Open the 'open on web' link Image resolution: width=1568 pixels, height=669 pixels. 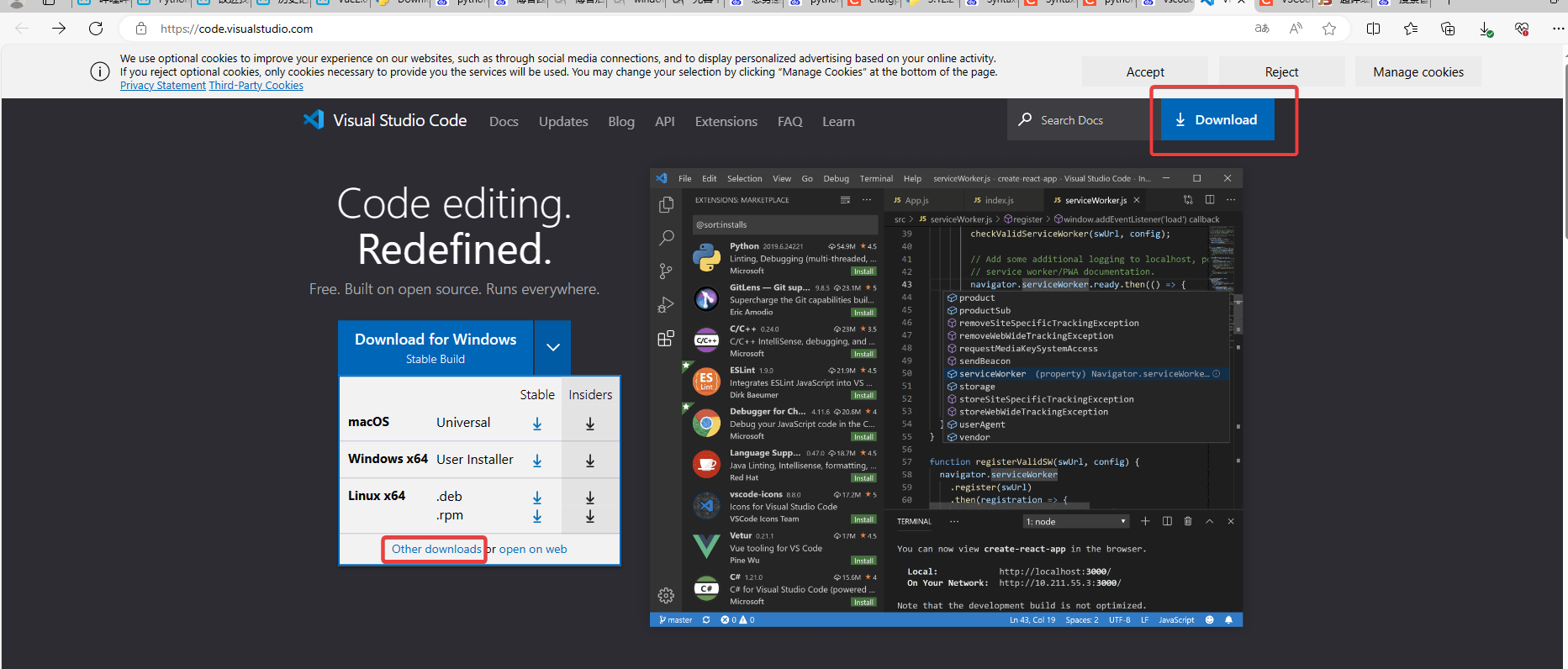[533, 549]
